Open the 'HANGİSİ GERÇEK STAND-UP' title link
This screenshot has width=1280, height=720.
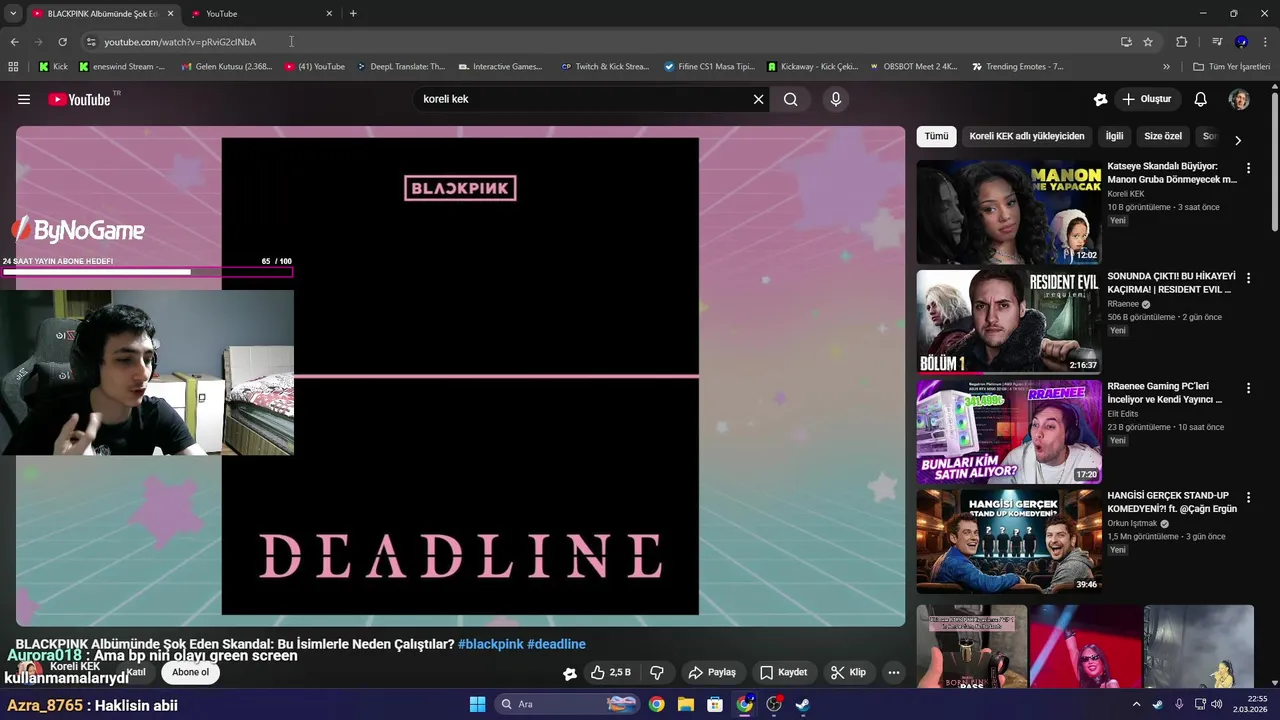tap(1172, 502)
